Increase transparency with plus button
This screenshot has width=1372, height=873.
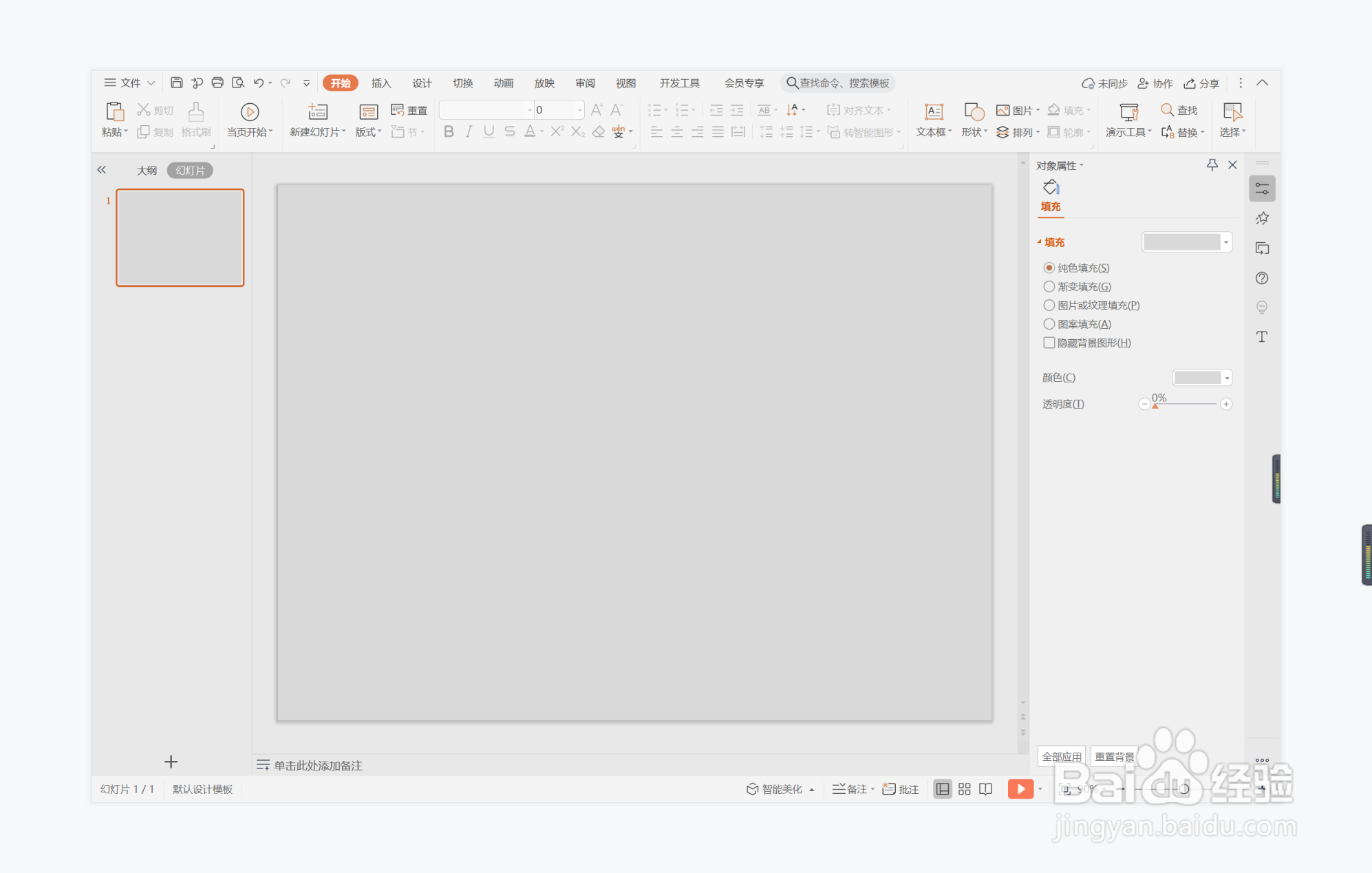[x=1226, y=405]
